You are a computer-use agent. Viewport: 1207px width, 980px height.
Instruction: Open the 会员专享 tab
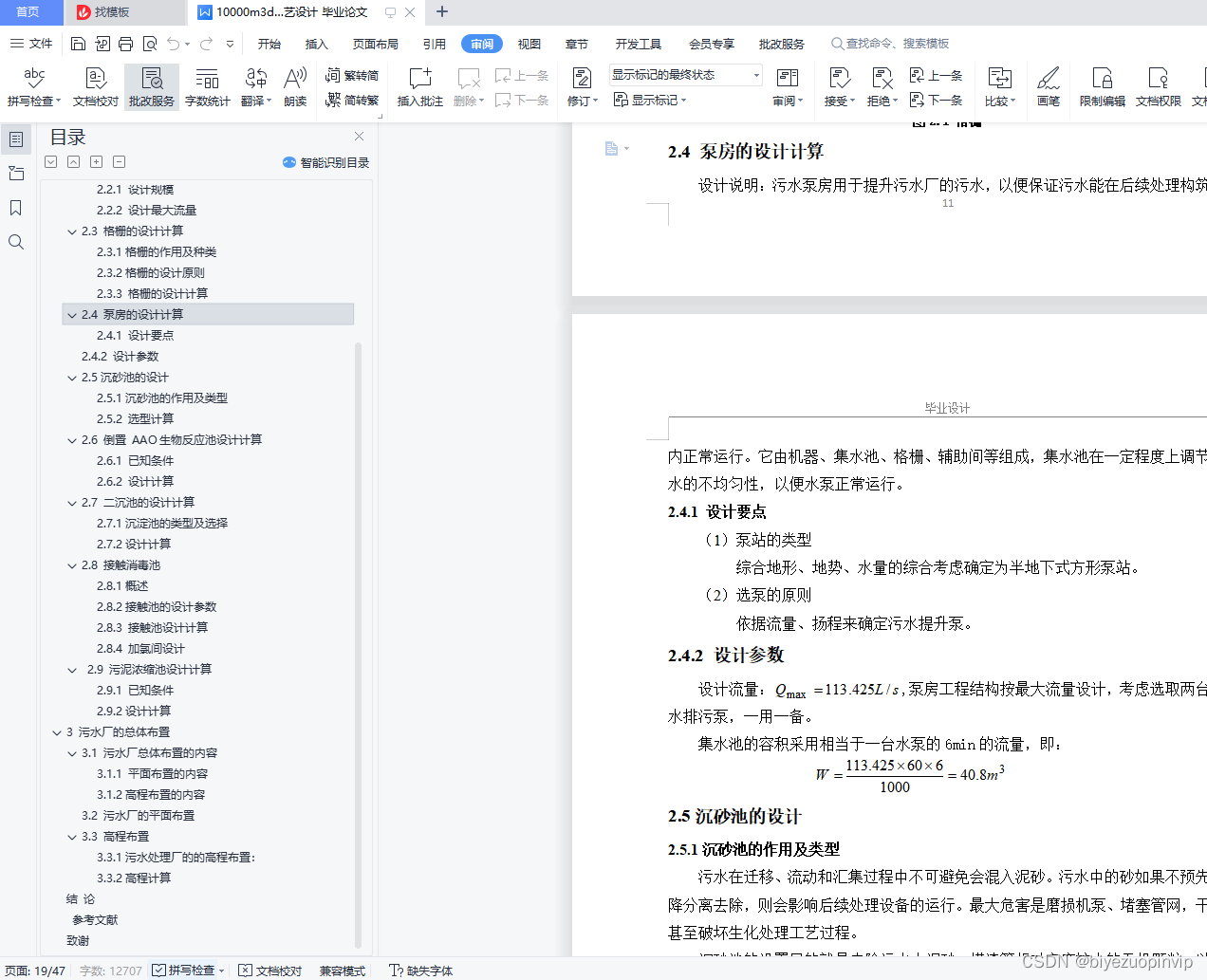click(712, 44)
